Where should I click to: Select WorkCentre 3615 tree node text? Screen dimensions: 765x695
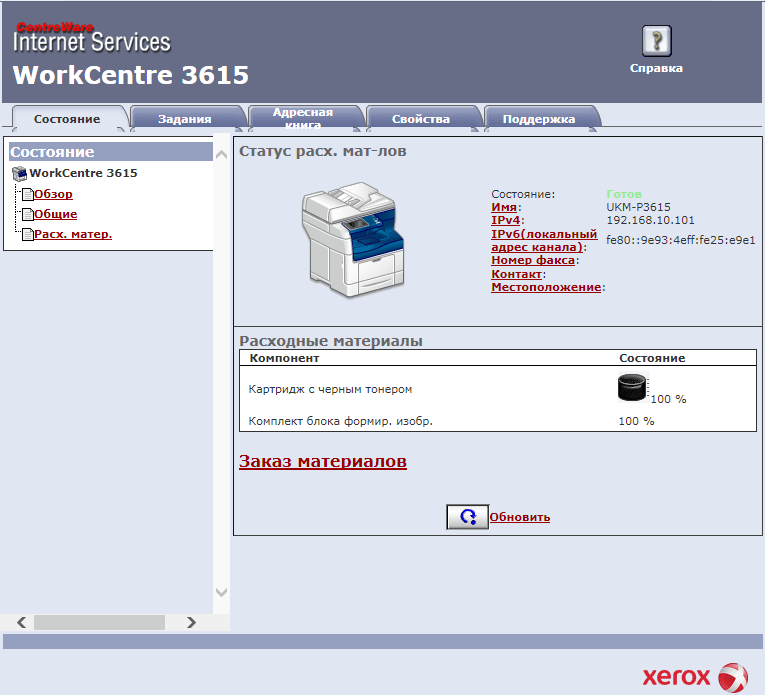click(x=83, y=173)
